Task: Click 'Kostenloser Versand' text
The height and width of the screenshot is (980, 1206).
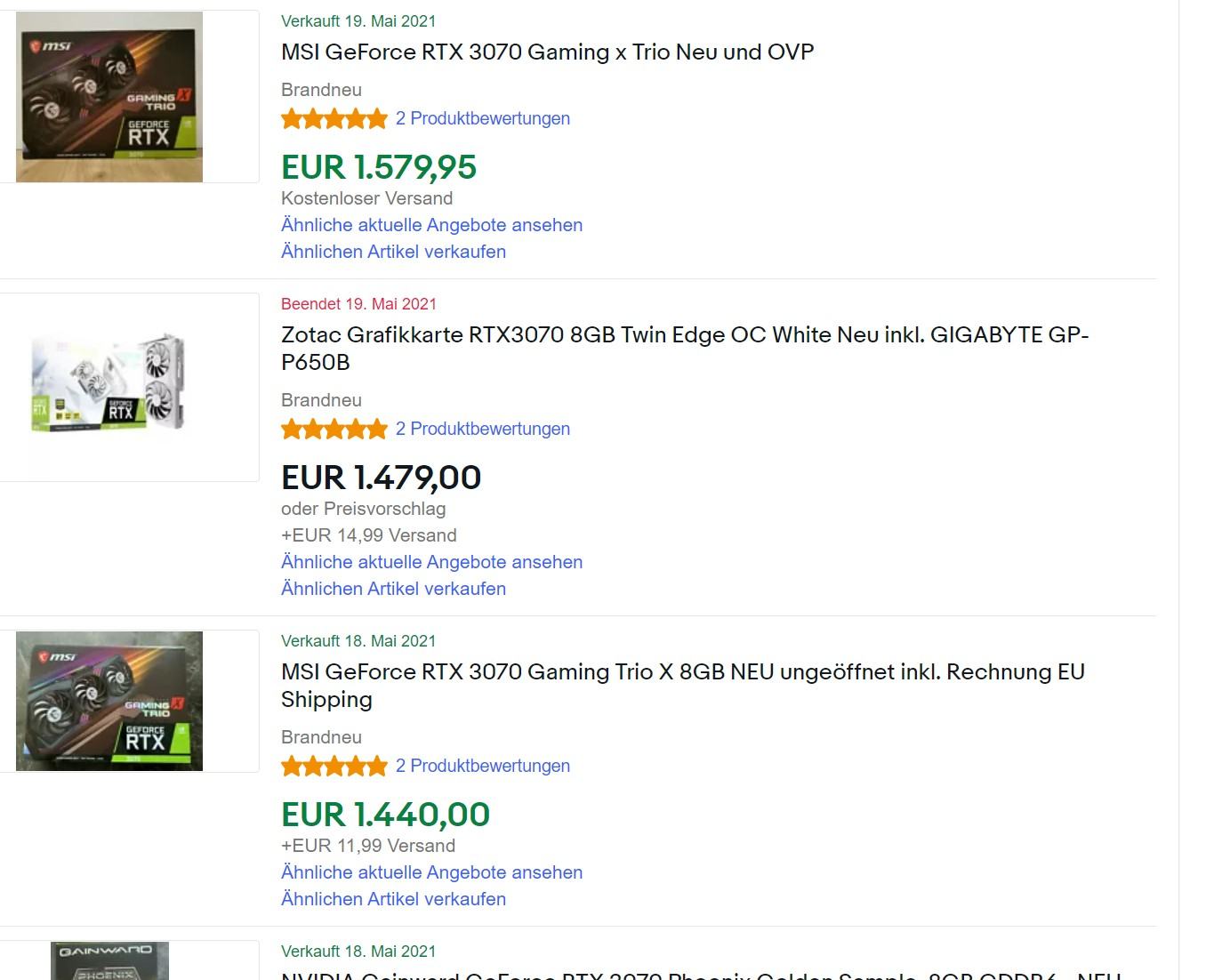Action: 366,198
